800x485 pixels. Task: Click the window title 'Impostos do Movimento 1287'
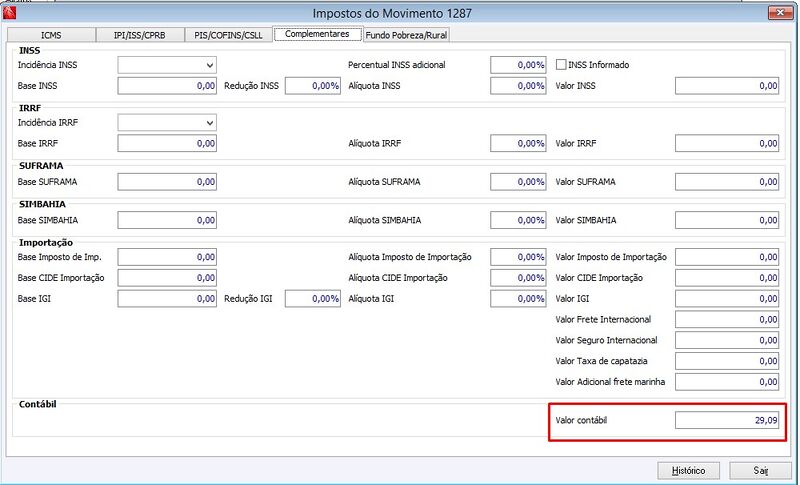pyautogui.click(x=392, y=13)
